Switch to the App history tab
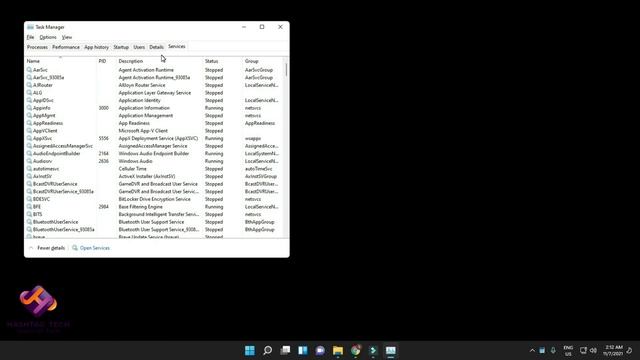The height and width of the screenshot is (360, 640). coord(96,47)
